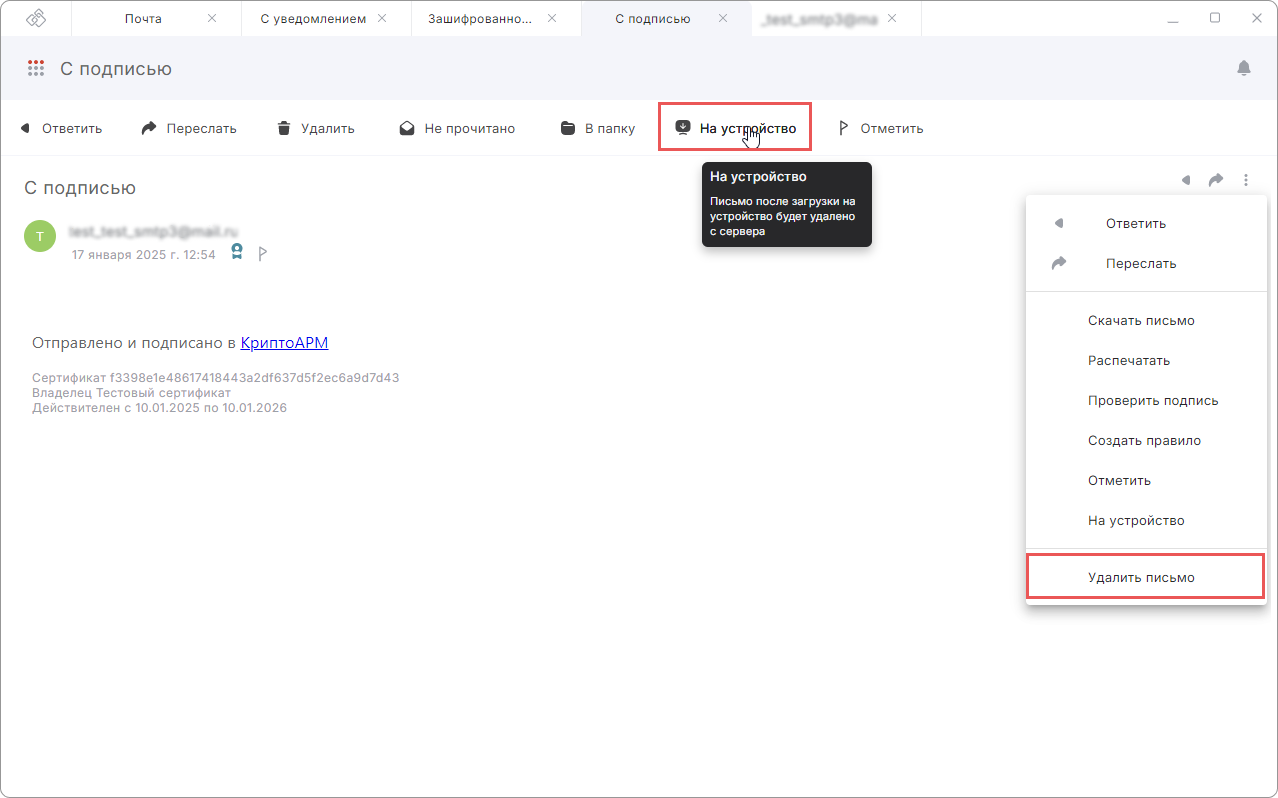The image size is (1278, 798).
Task: Click the flag icon next to message date
Action: click(263, 254)
